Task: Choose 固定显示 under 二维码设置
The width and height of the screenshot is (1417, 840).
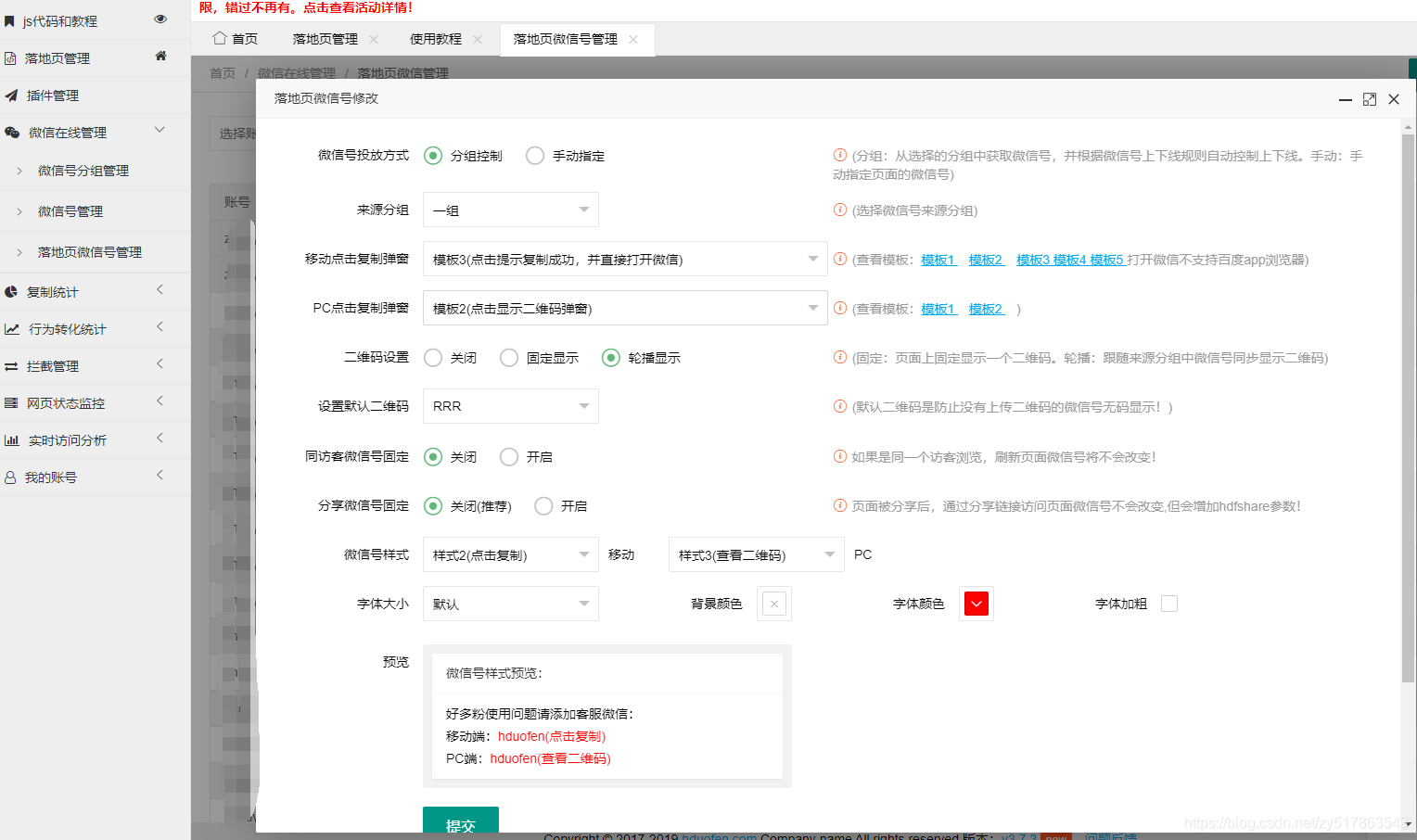Action: coord(508,357)
